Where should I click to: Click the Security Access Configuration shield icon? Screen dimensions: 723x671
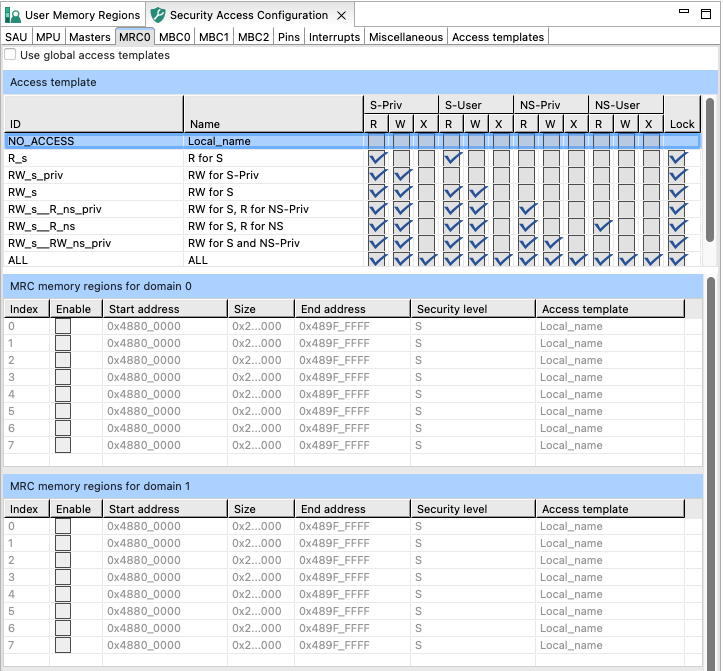158,16
